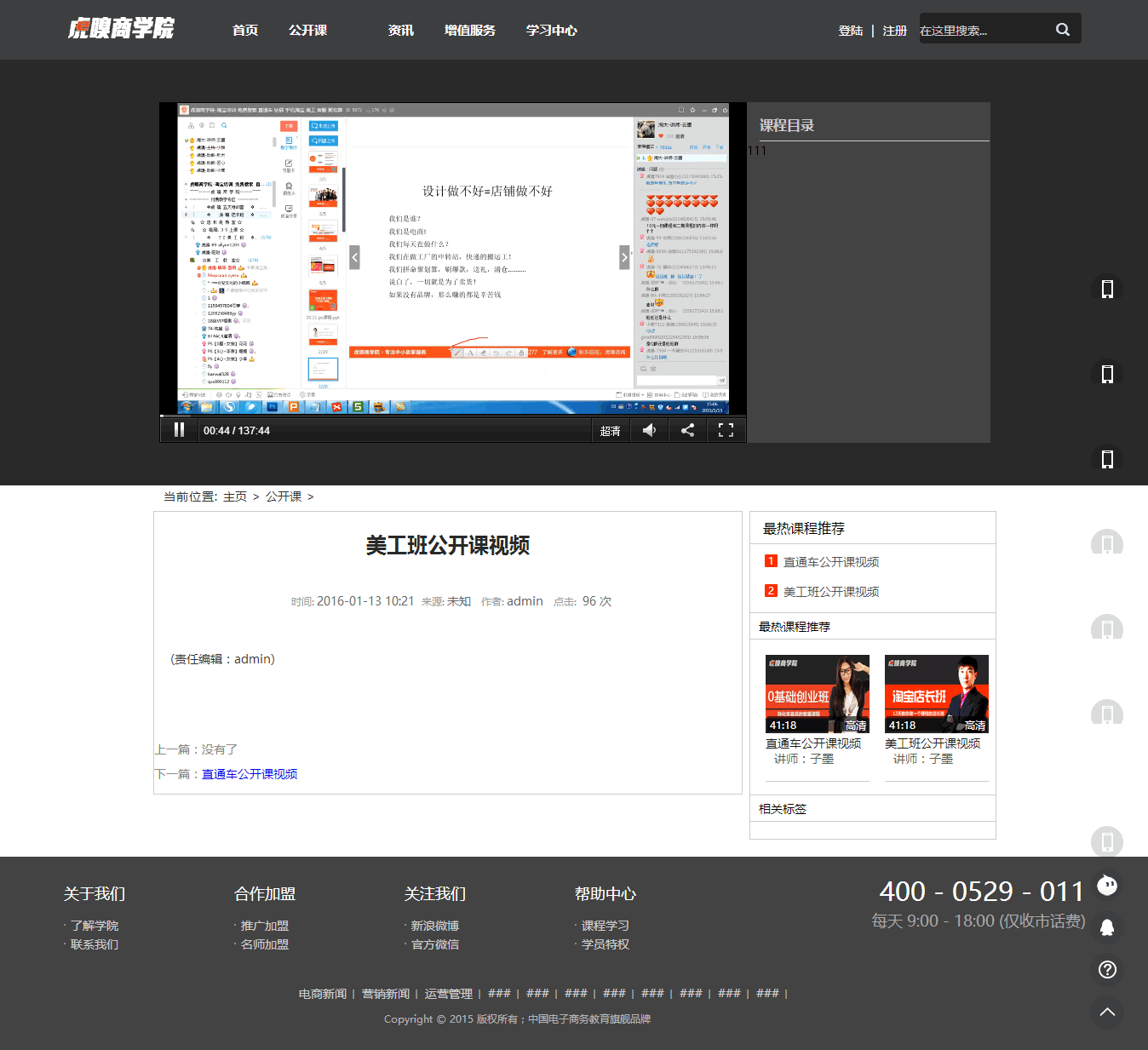Open the 增值服务 navigation menu
This screenshot has height=1050, width=1148.
tap(469, 30)
